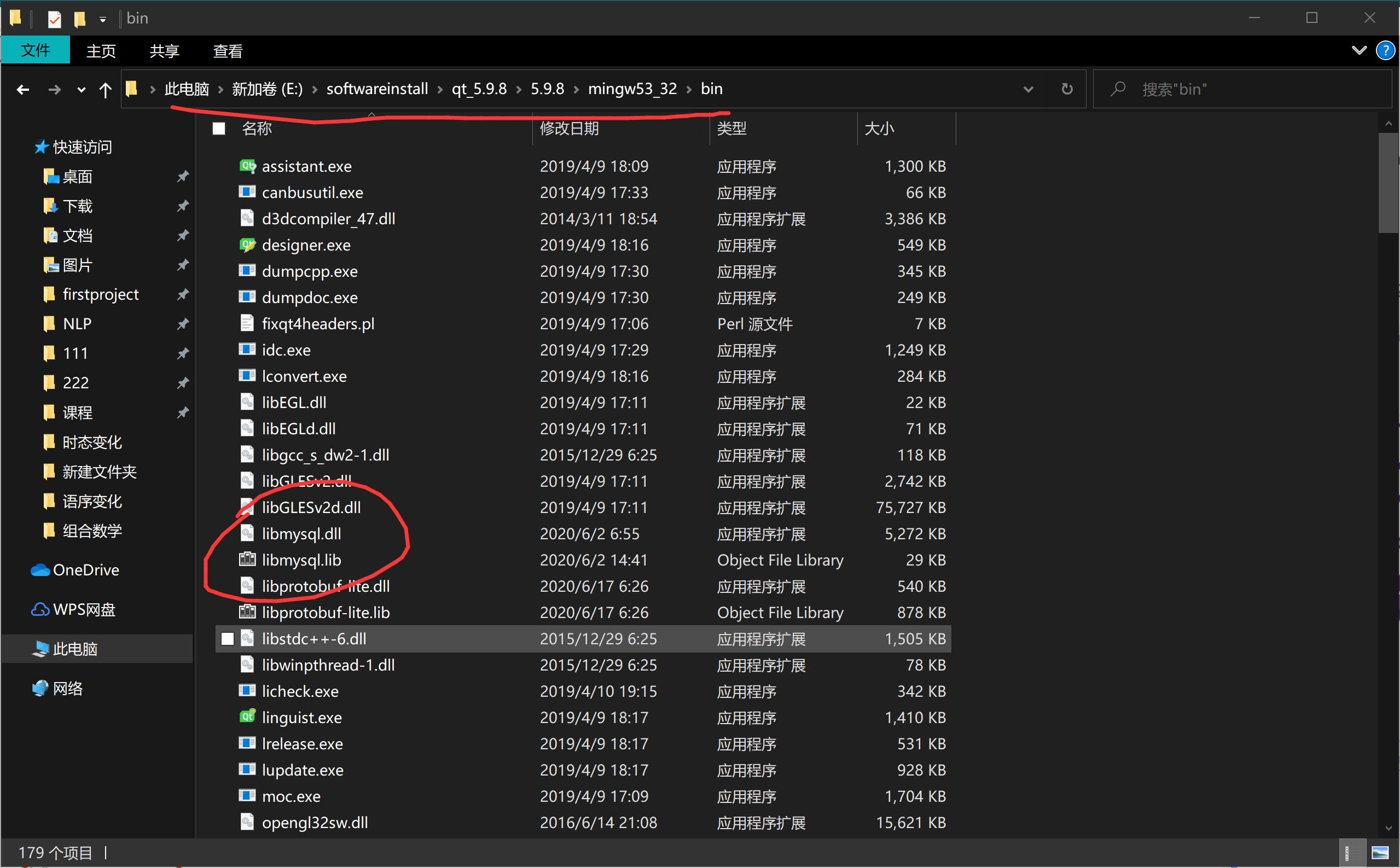Click the softwareinstall breadcrumb
1400x868 pixels.
(377, 89)
